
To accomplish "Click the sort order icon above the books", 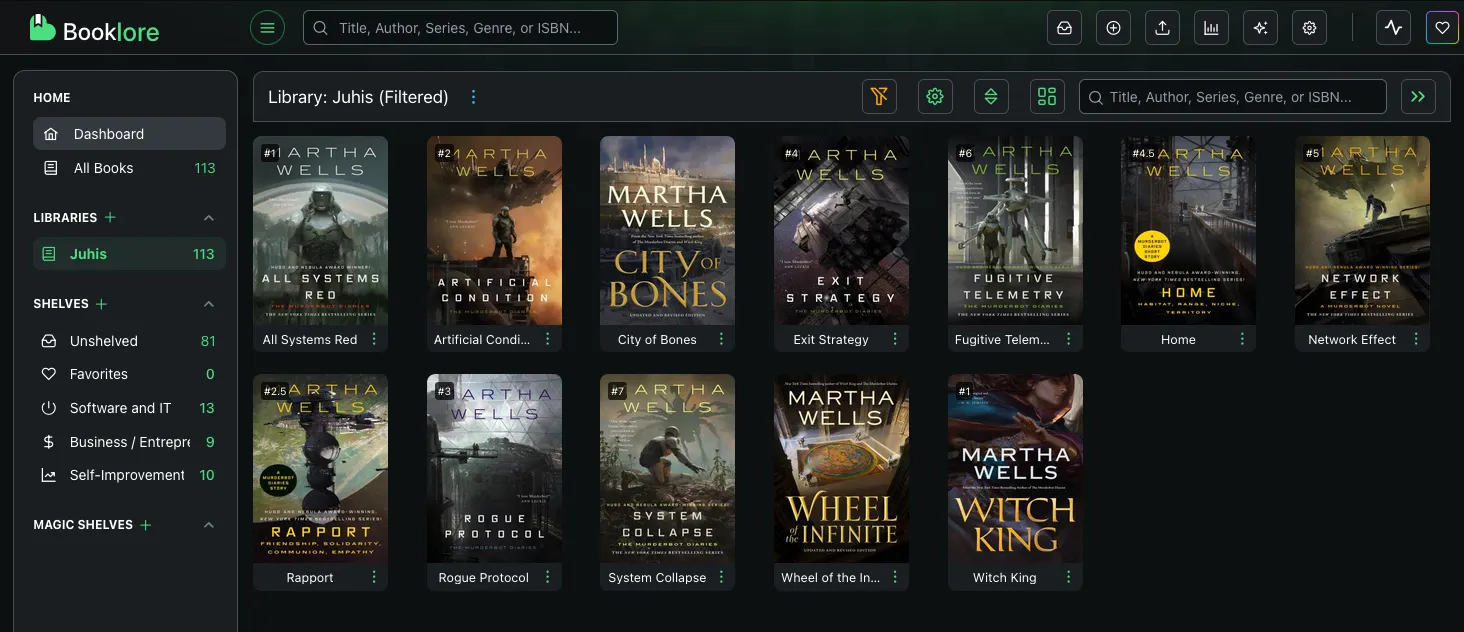I will 991,96.
